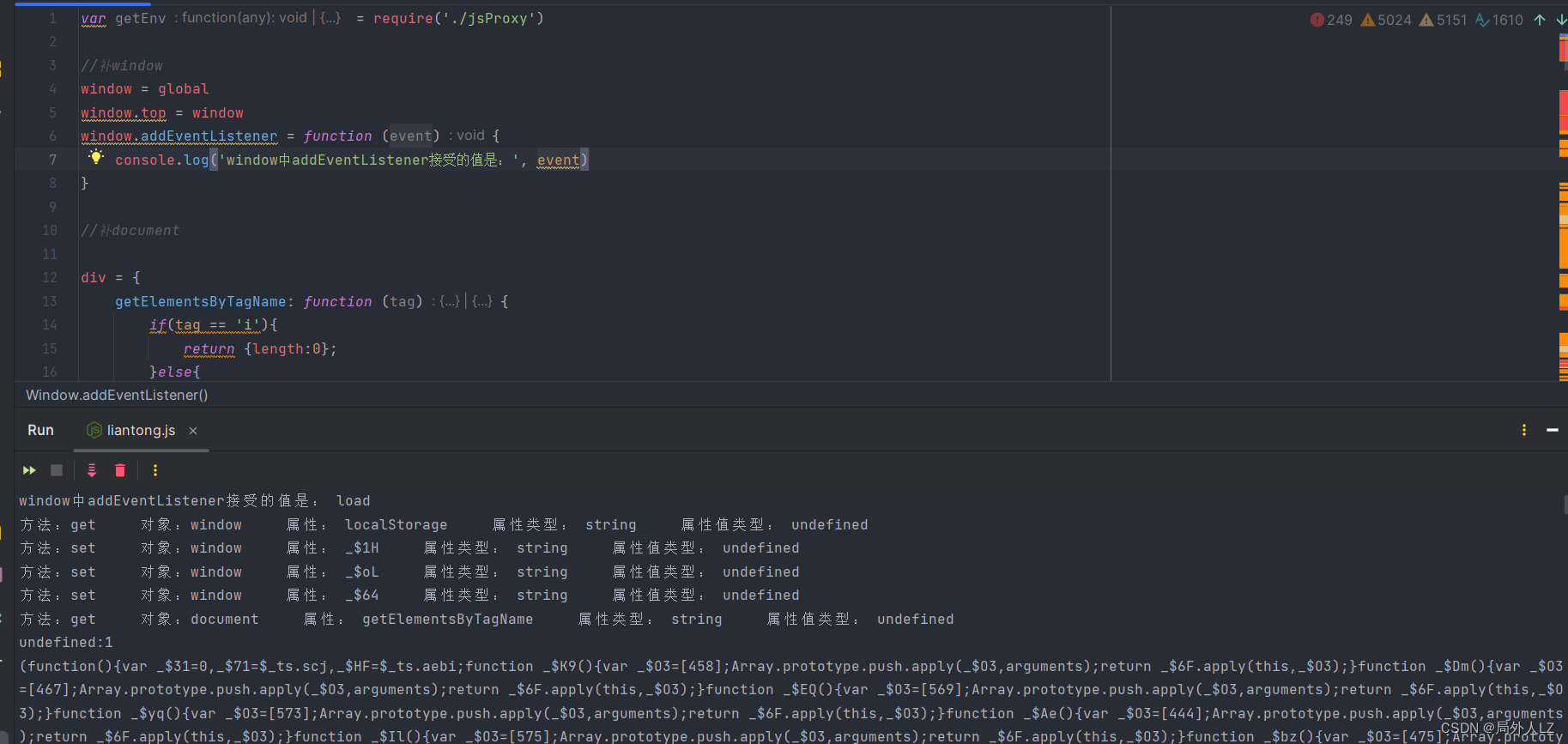1568x744 pixels.
Task: Click the pink scroll-to-end arrow icon
Action: (92, 470)
